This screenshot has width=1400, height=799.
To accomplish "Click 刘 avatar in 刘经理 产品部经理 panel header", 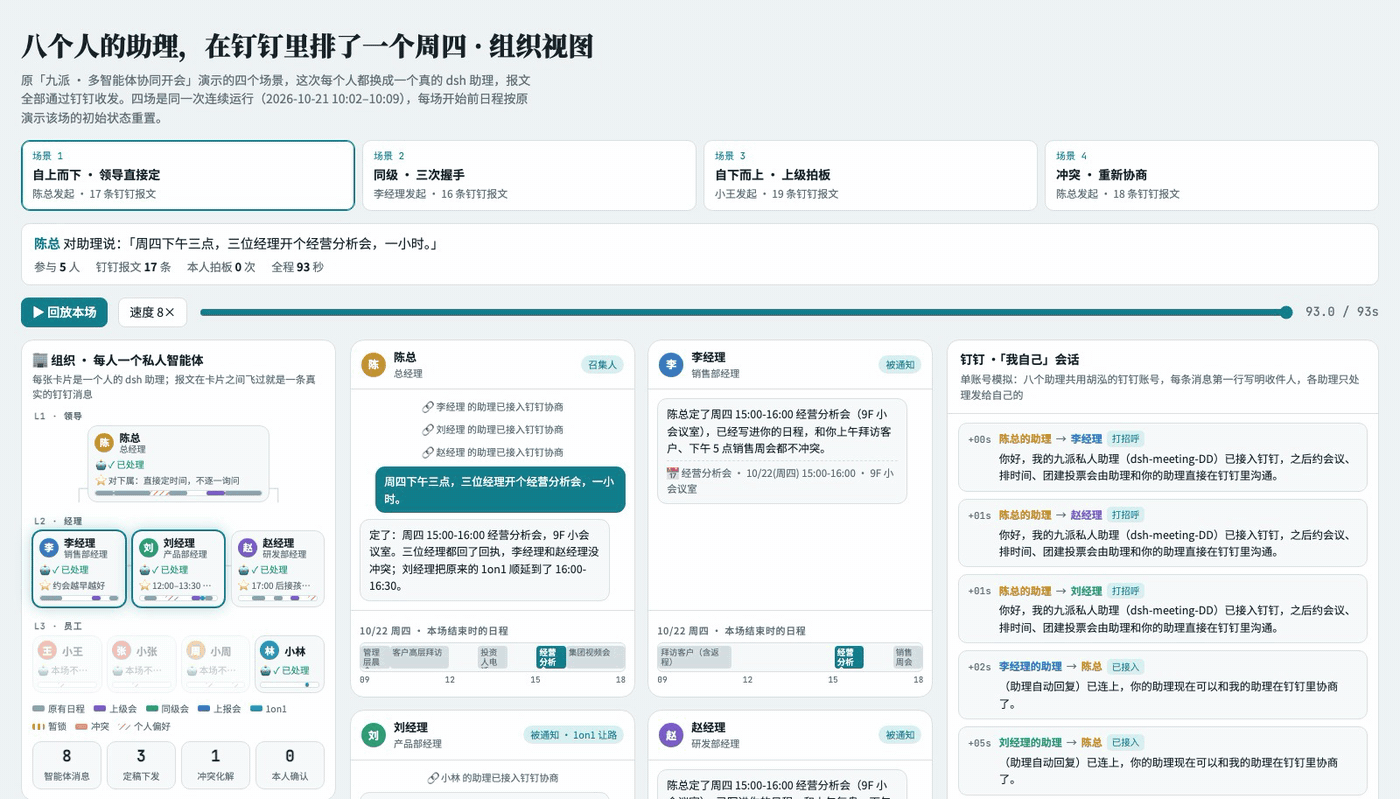I will (x=373, y=735).
